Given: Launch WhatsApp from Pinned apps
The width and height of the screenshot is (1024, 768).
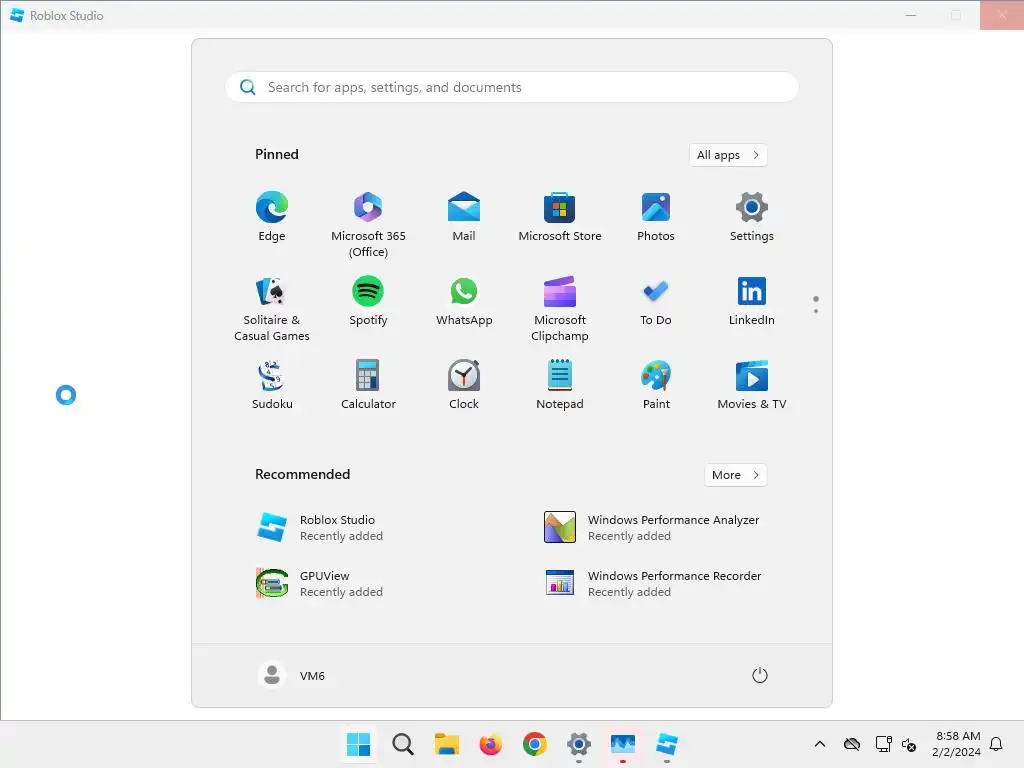Looking at the screenshot, I should click(x=464, y=302).
